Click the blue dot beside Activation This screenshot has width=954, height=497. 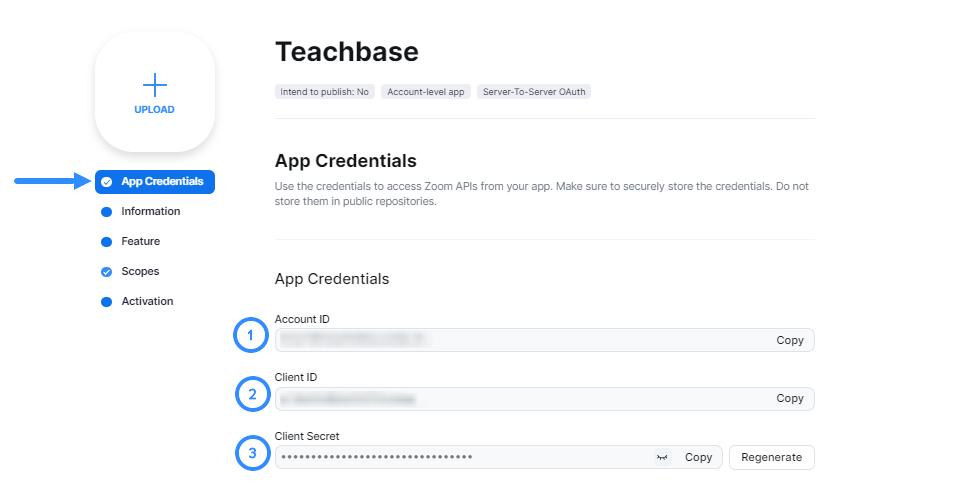coord(106,302)
